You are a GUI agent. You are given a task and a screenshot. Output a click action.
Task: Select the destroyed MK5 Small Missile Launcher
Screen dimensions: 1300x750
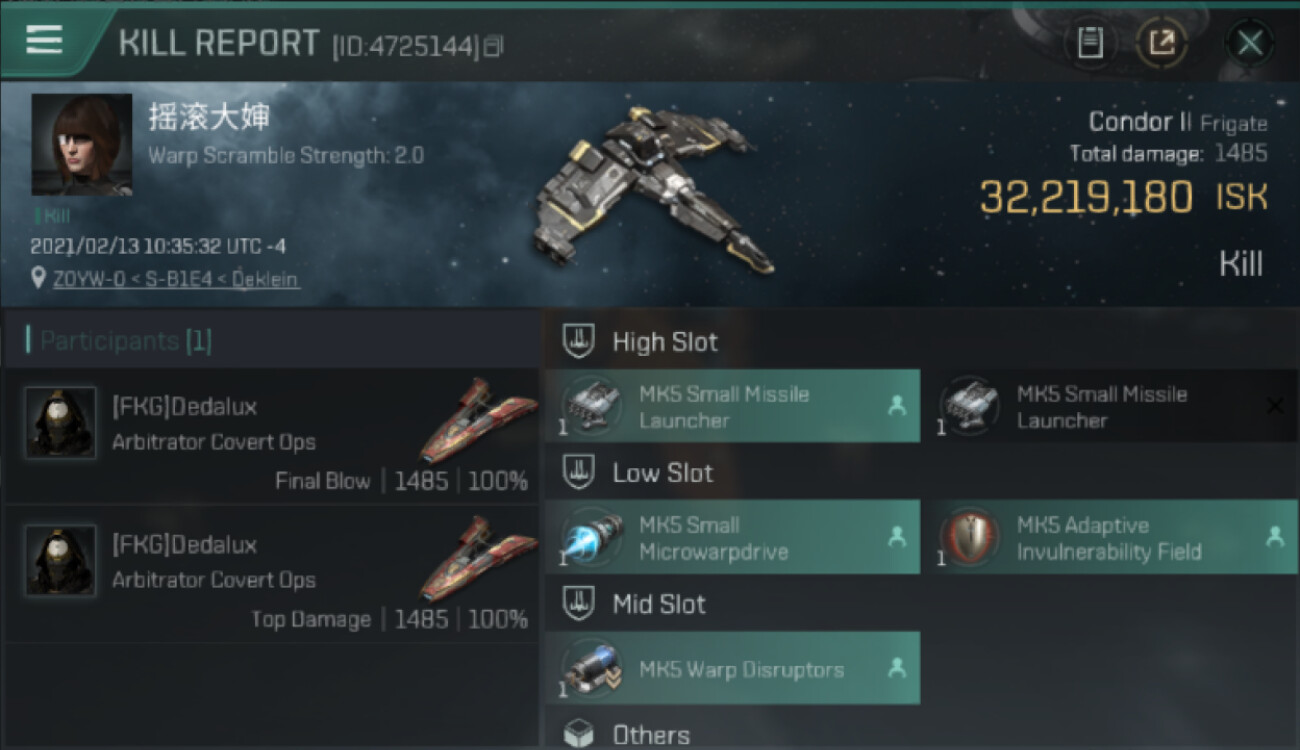[1110, 406]
